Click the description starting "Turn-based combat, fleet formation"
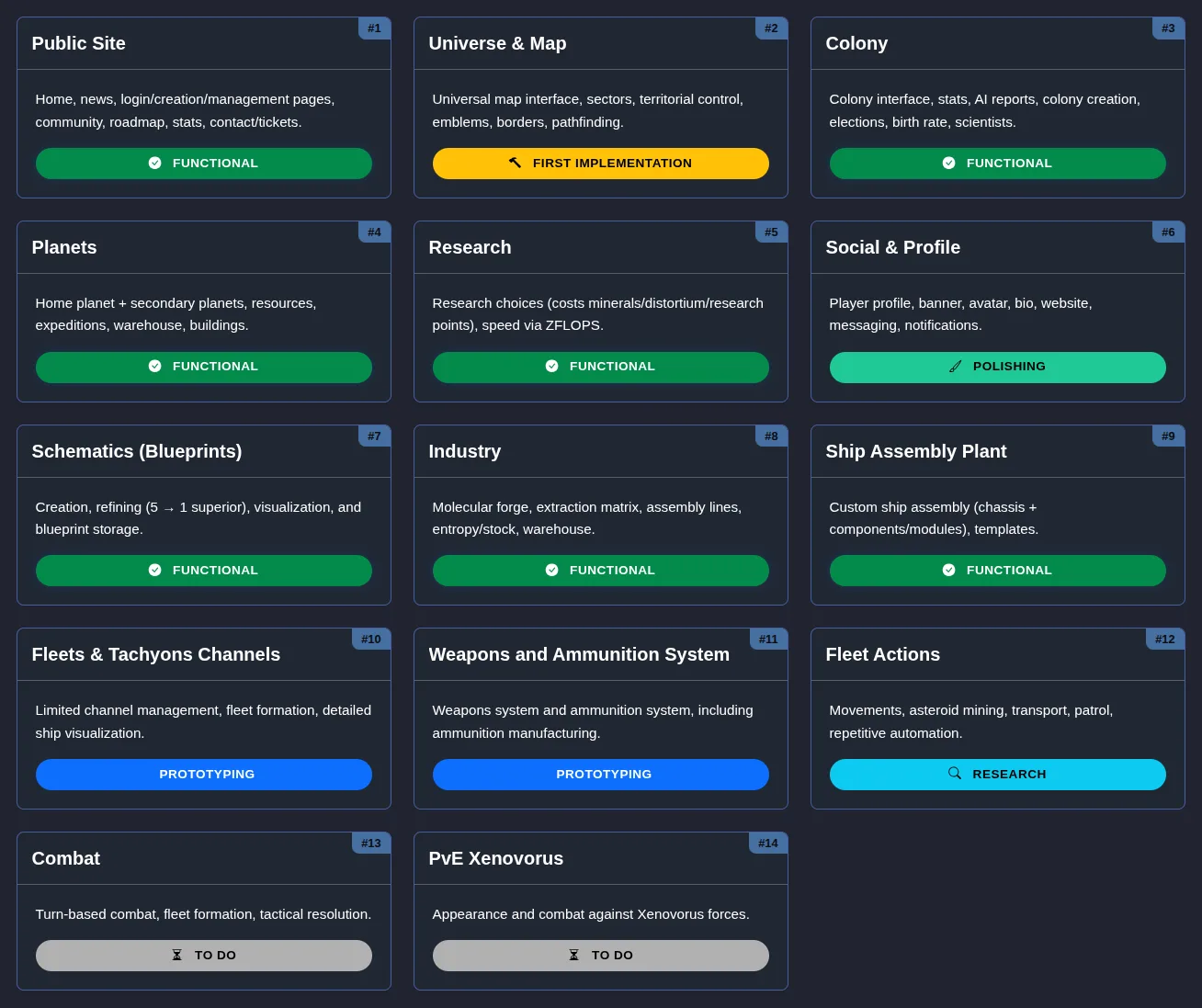The height and width of the screenshot is (1008, 1202). 203,914
